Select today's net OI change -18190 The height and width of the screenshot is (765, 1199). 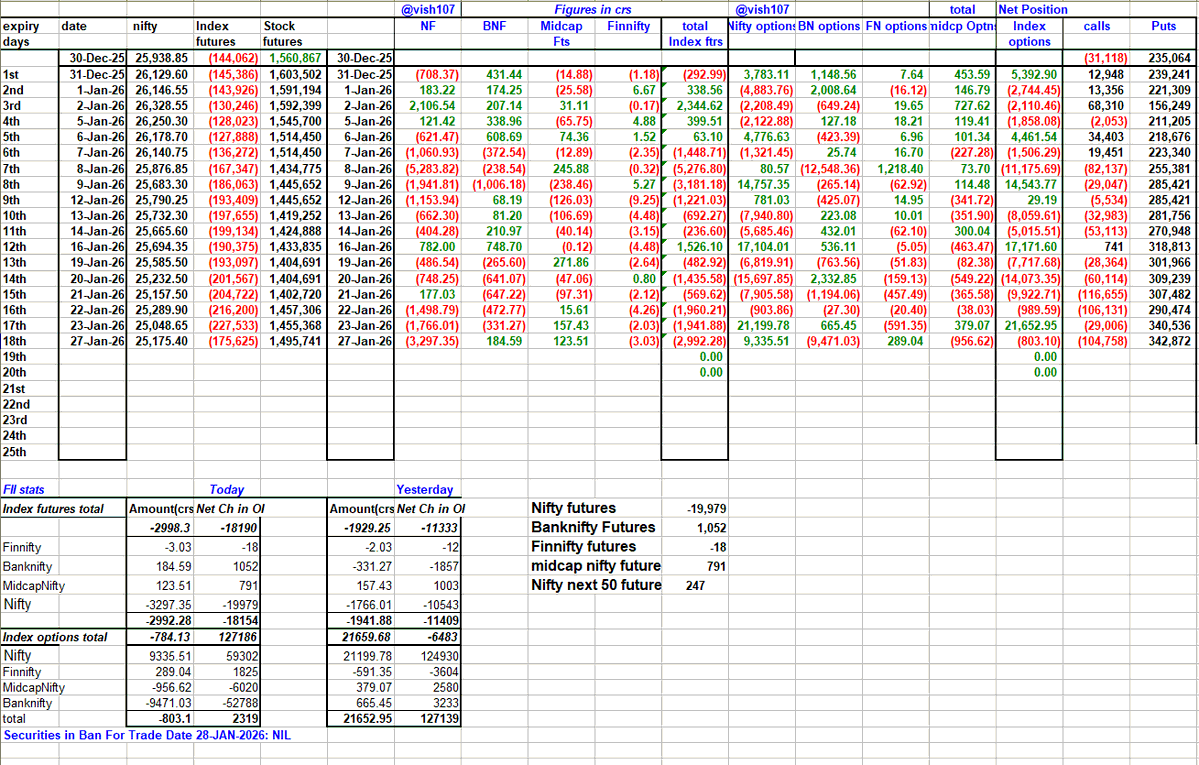239,528
